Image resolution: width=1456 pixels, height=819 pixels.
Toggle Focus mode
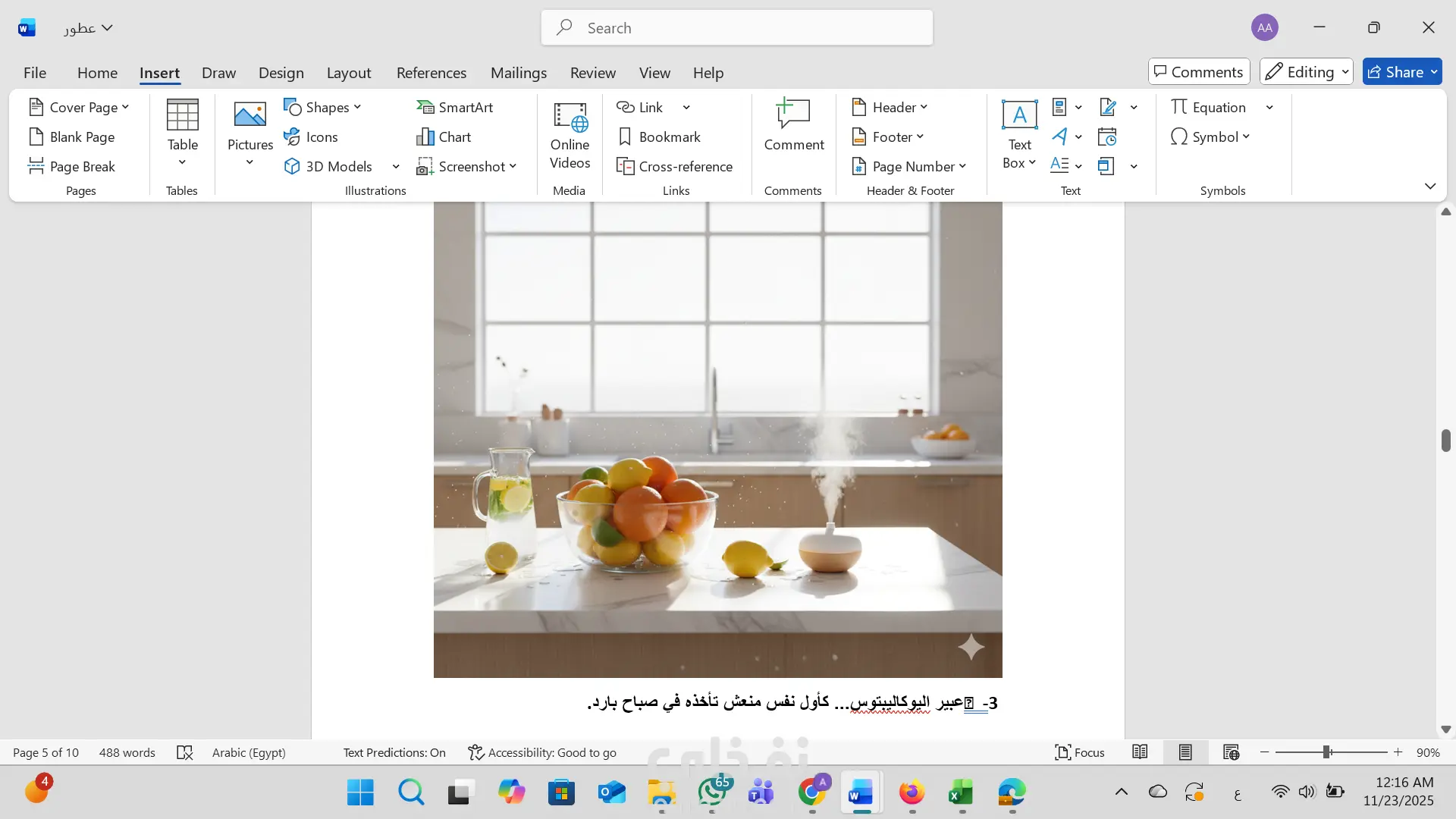coord(1079,752)
